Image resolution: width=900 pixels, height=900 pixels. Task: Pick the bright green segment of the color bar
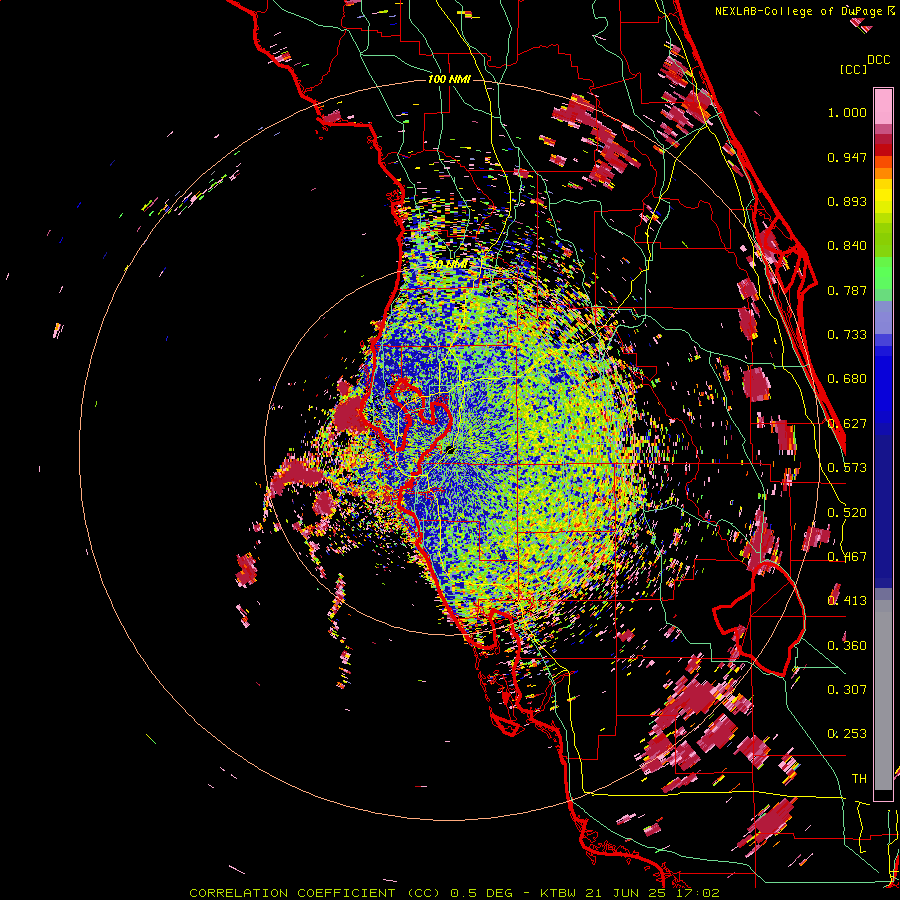(883, 273)
